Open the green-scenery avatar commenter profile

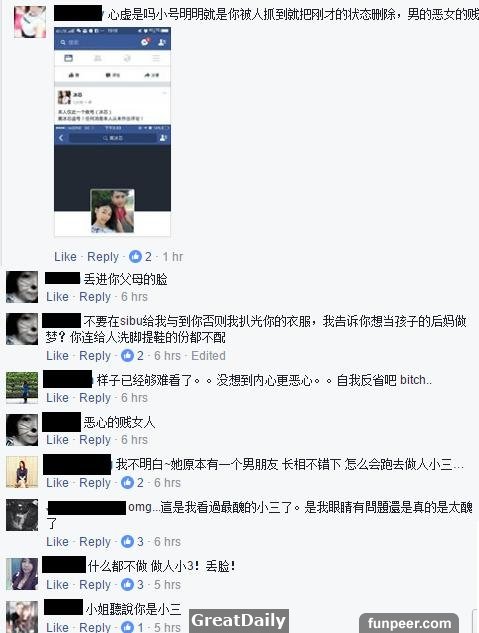[x=22, y=388]
